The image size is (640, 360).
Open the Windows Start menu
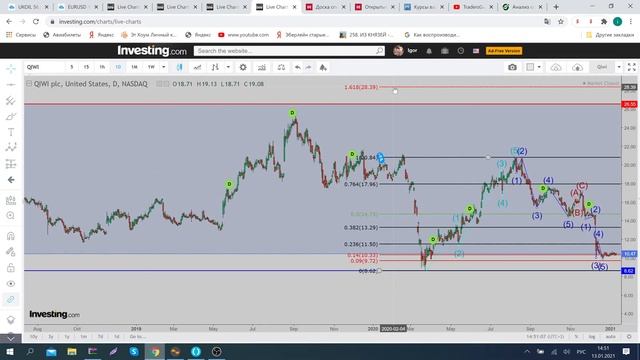[x=10, y=351]
